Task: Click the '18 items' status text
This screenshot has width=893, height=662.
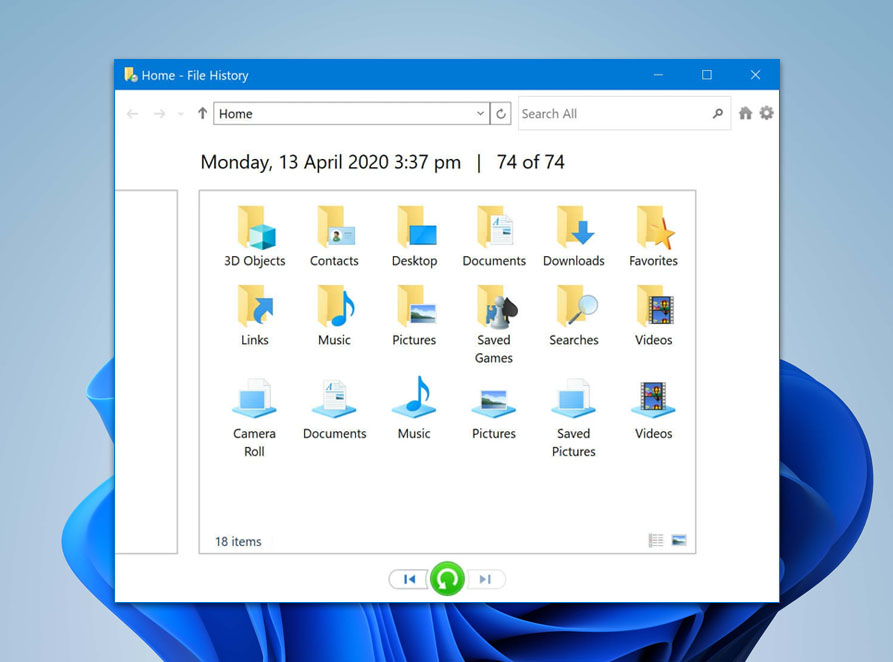Action: (238, 541)
